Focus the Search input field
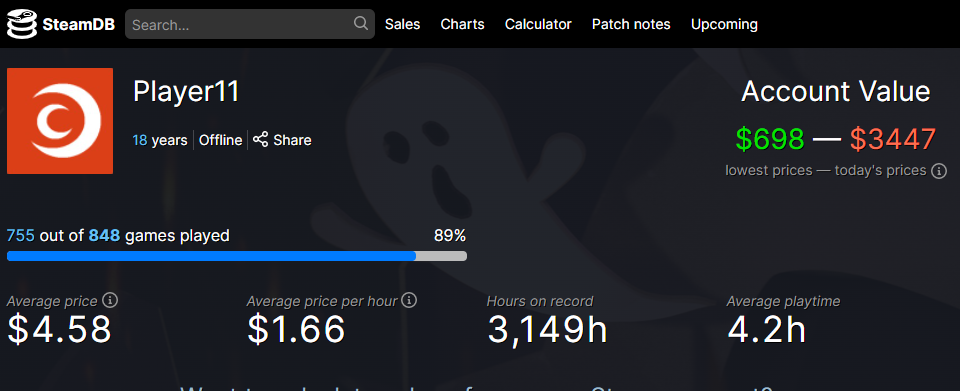The image size is (960, 391). coord(250,24)
